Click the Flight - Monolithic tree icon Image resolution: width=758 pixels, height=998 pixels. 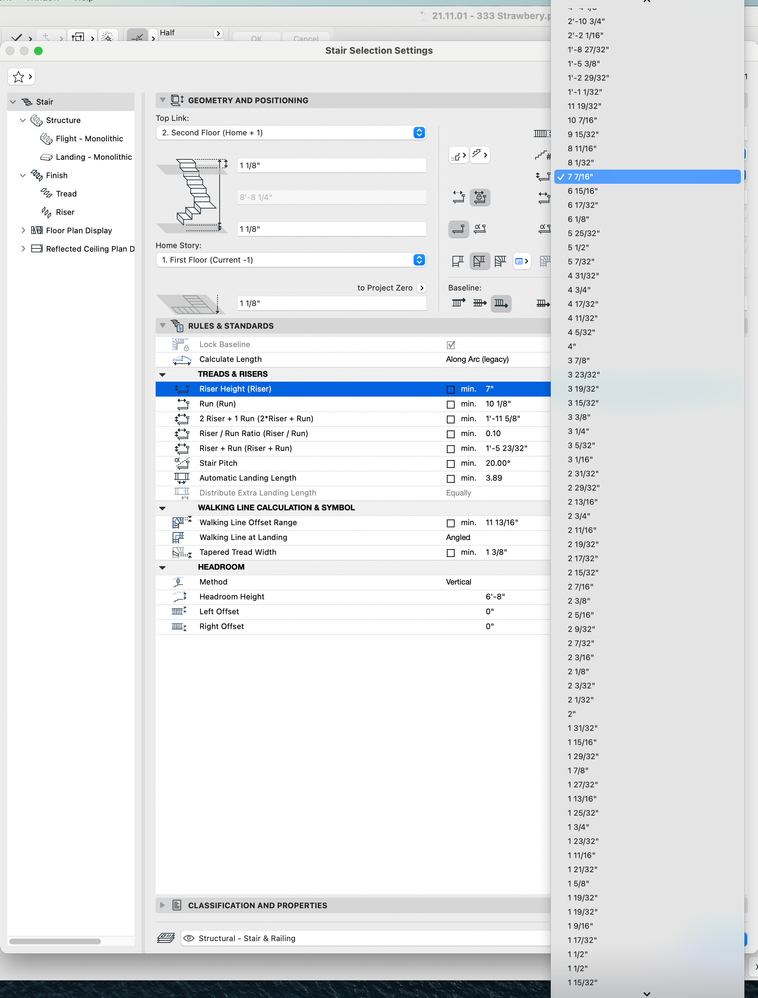46,139
